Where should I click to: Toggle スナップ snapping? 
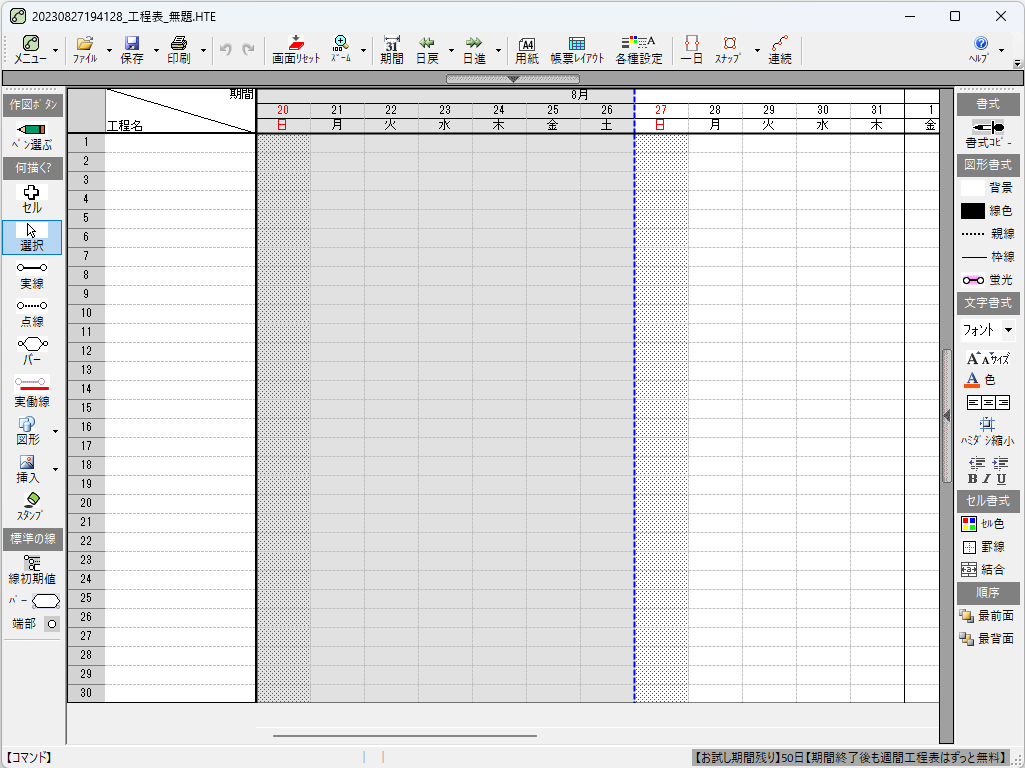pos(730,50)
